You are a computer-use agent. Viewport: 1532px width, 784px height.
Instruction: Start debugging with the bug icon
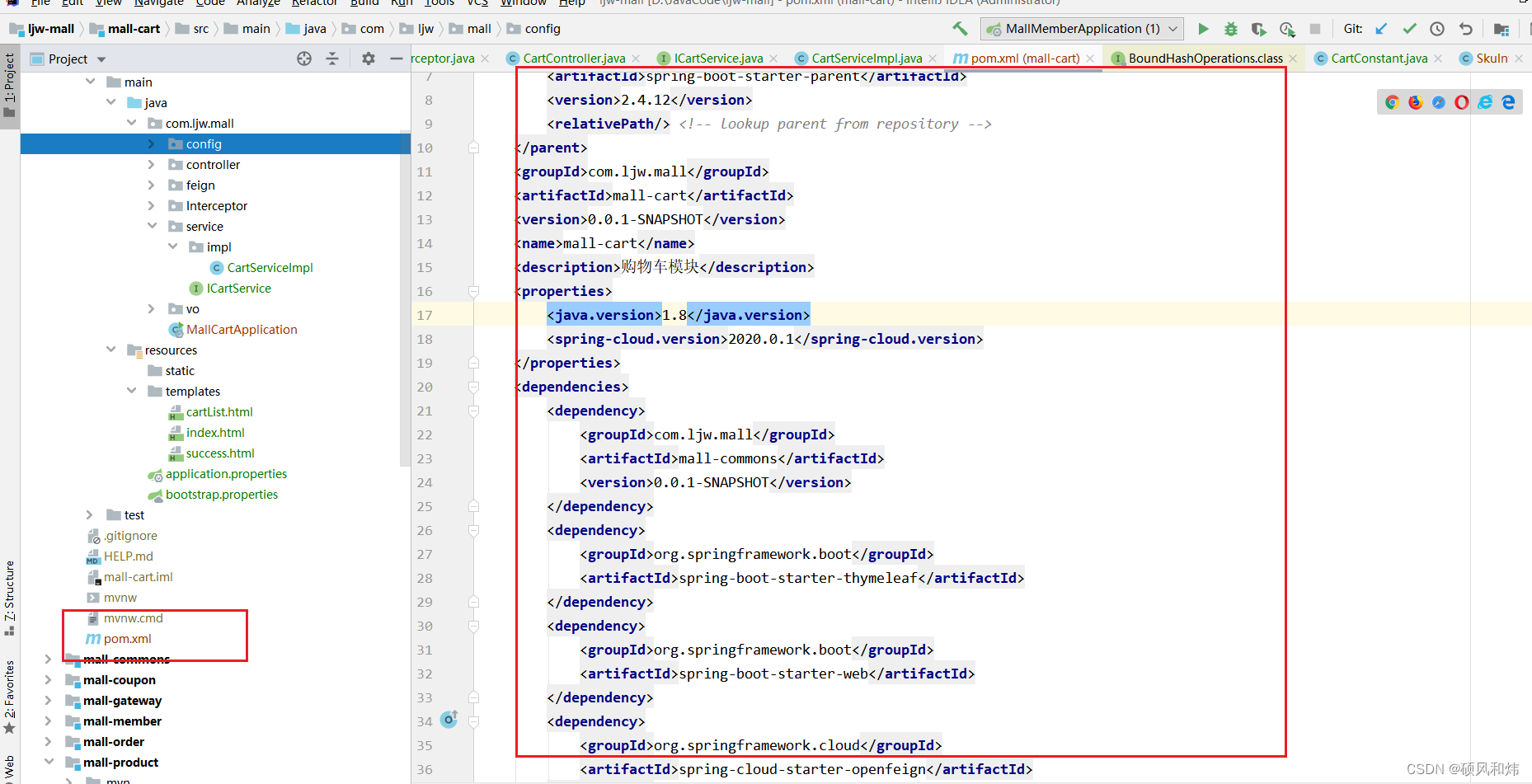(x=1231, y=29)
